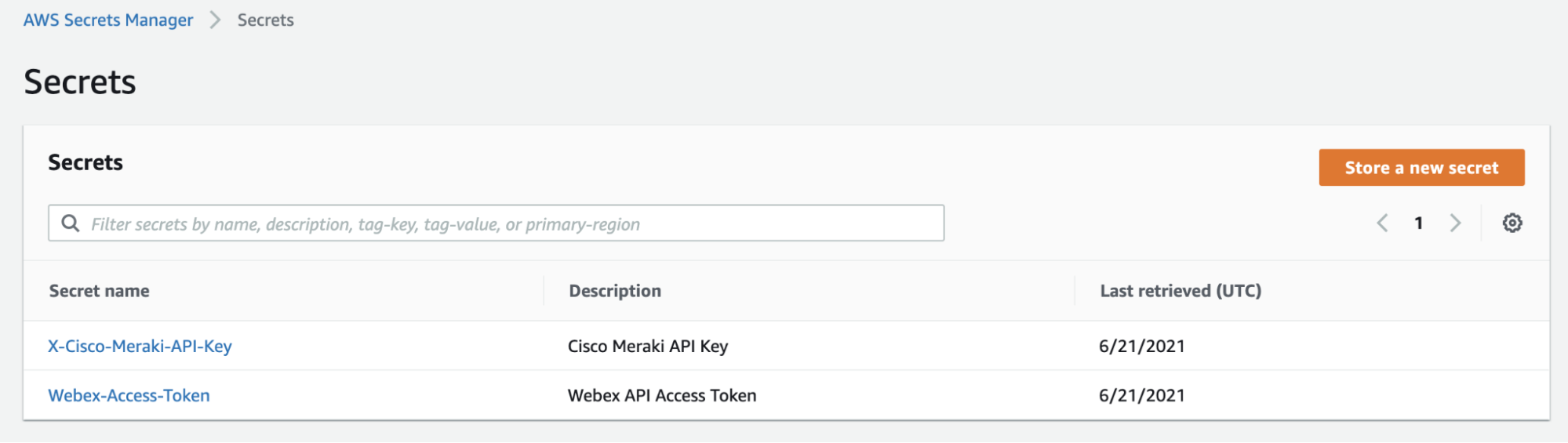Click Secrets breadcrumb item
The width and height of the screenshot is (1568, 443).
[x=265, y=20]
